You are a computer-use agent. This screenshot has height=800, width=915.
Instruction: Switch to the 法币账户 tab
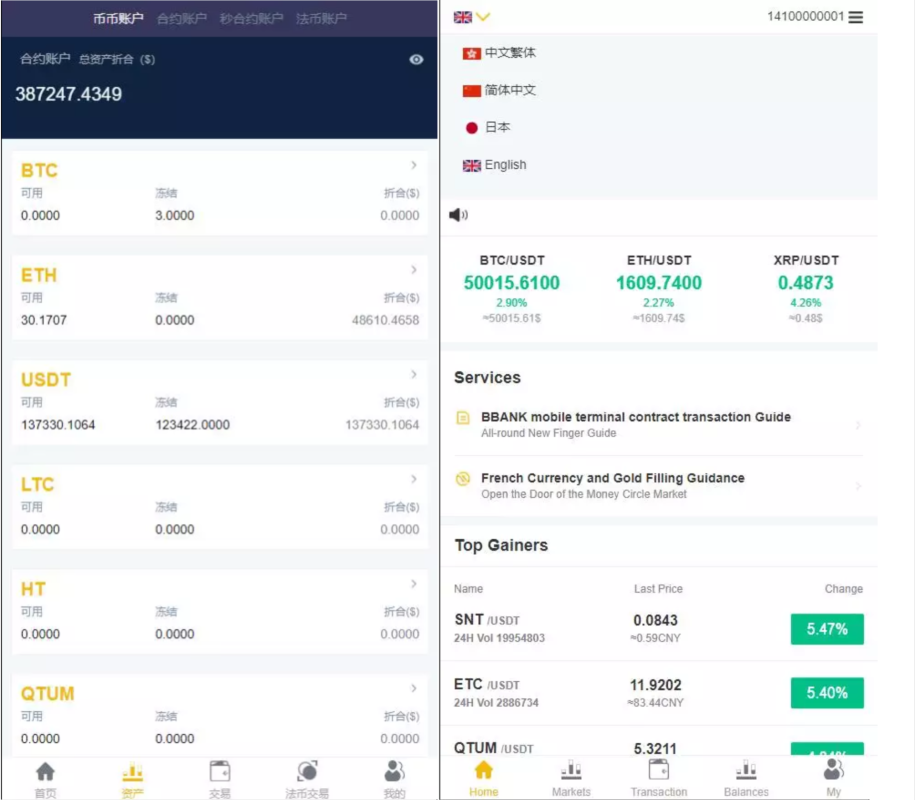(x=321, y=19)
